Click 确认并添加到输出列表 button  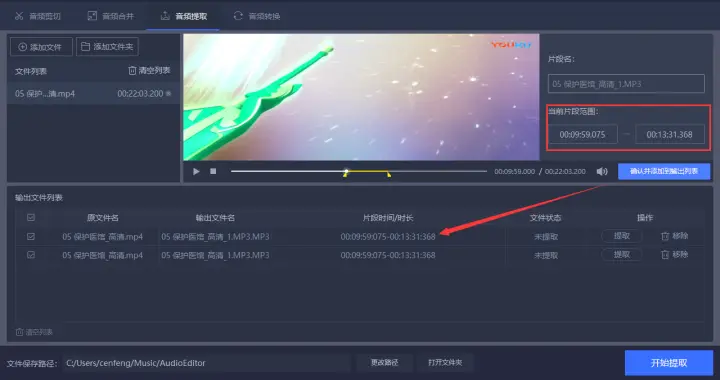664,171
